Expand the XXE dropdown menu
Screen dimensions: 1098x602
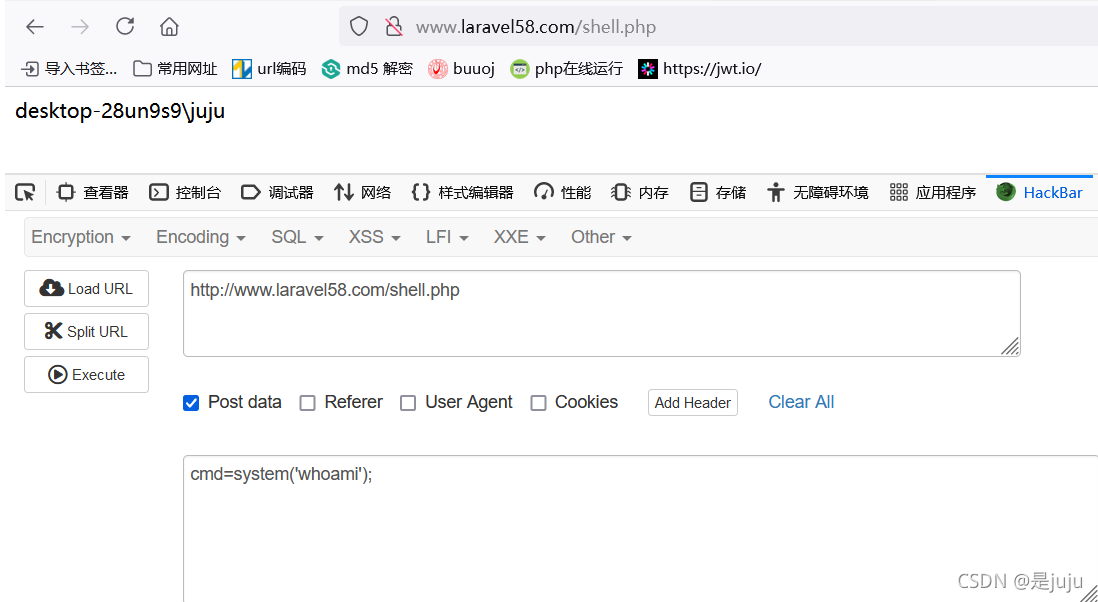pos(520,237)
